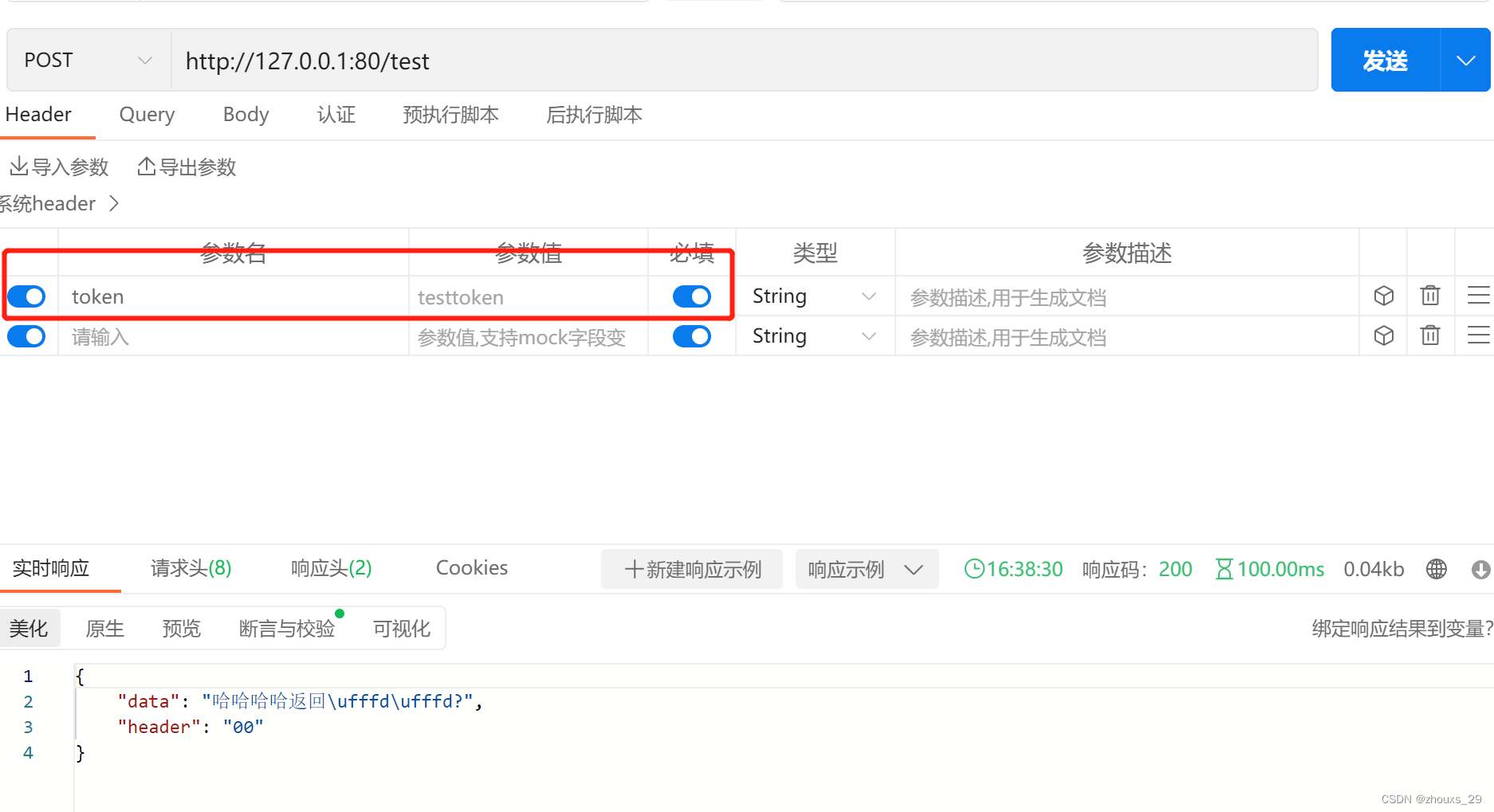Click the token parameter name field
Image resolution: width=1494 pixels, height=812 pixels.
pyautogui.click(x=233, y=296)
